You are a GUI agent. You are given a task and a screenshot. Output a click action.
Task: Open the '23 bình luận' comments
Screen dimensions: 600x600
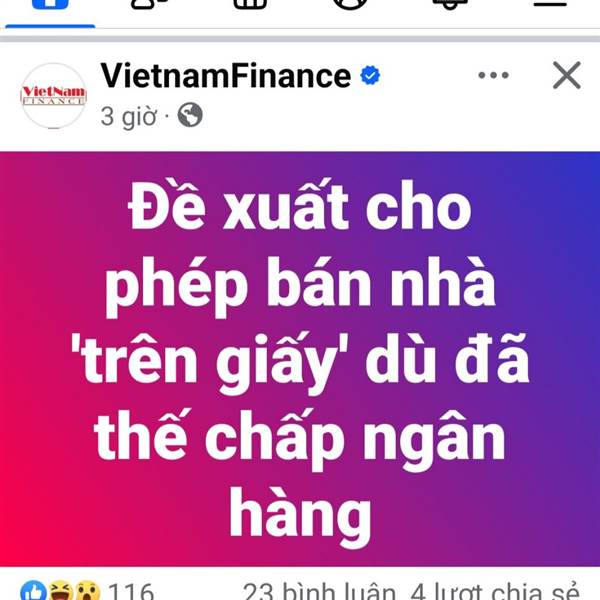pyautogui.click(x=320, y=592)
